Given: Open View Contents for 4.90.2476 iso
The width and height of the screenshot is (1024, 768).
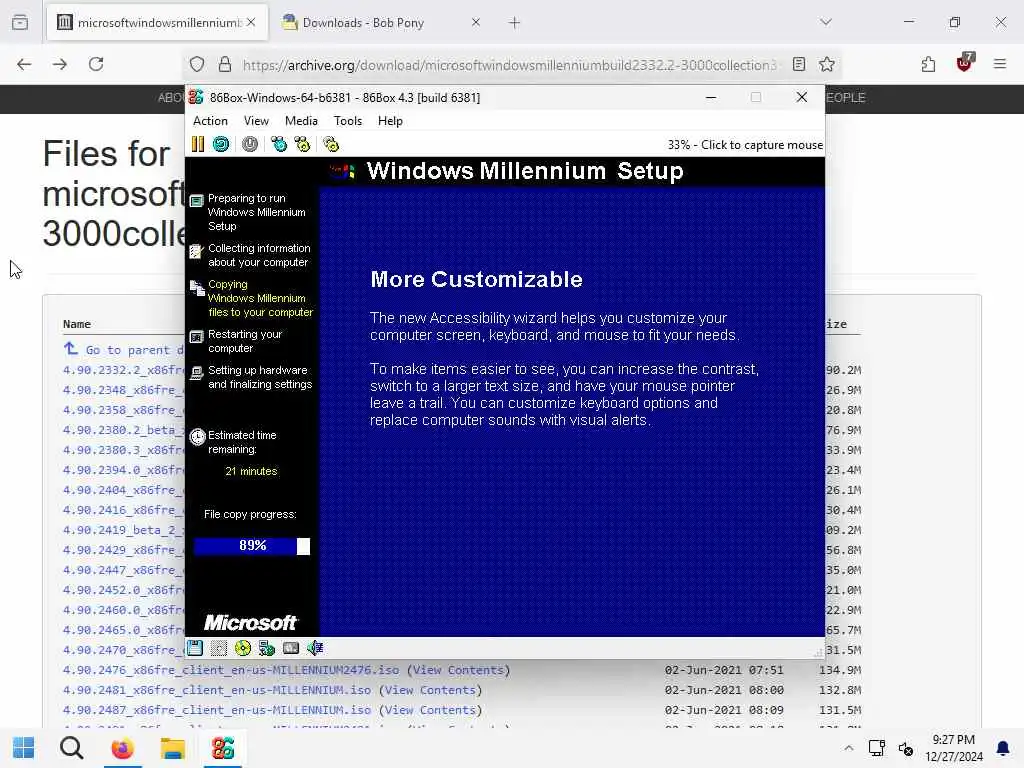Looking at the screenshot, I should click(x=458, y=670).
